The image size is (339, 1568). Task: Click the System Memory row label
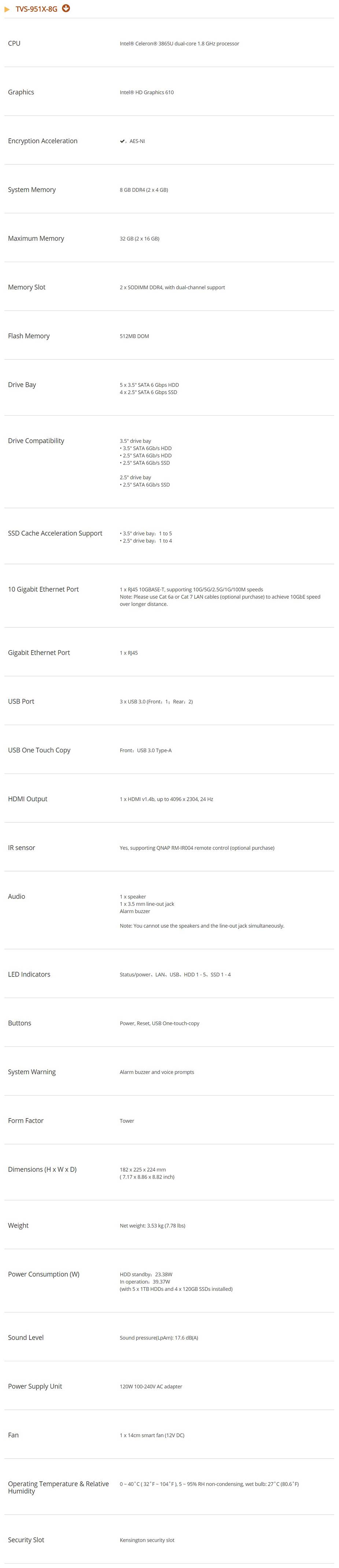coord(32,190)
